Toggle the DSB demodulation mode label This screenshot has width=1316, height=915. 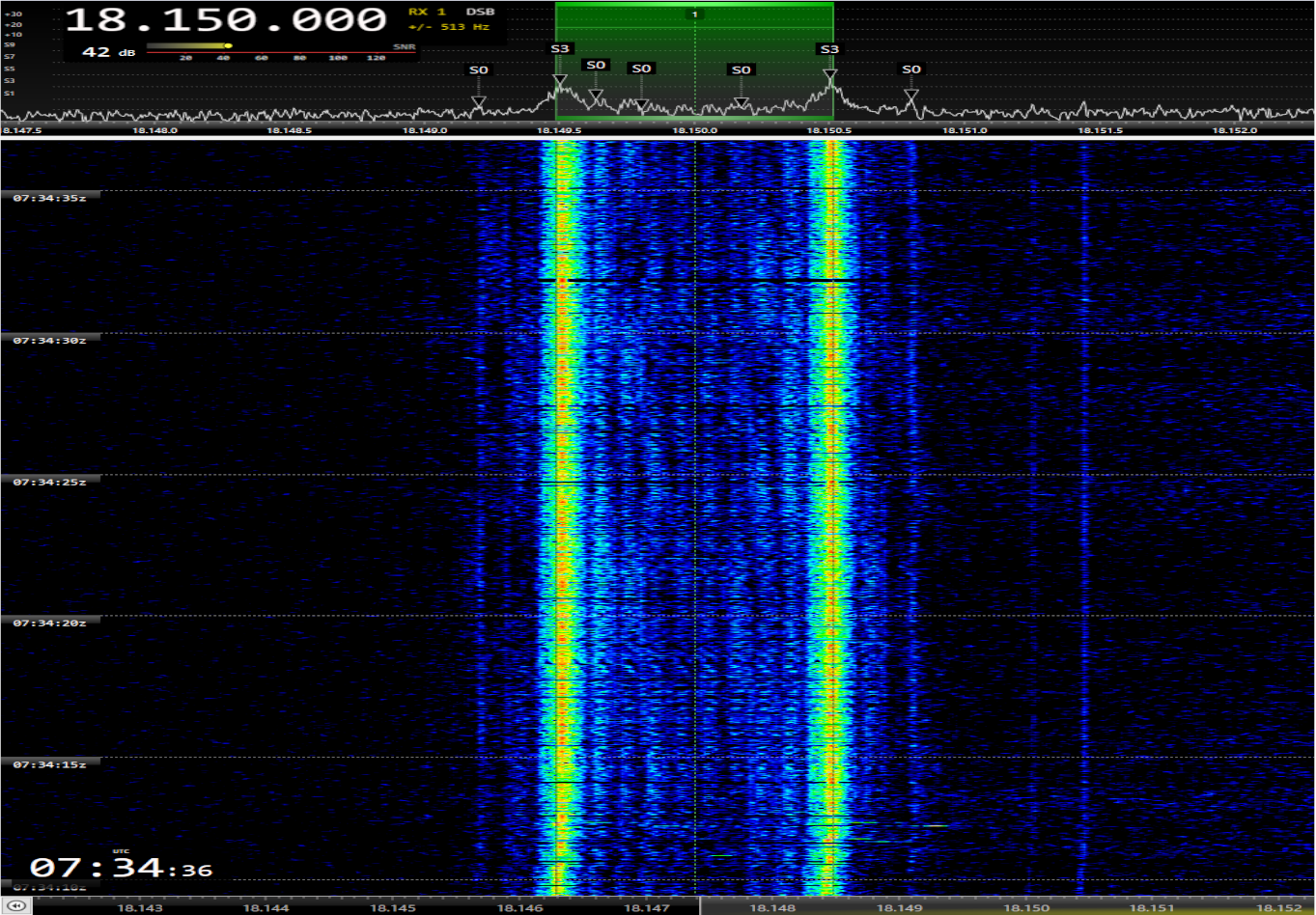pyautogui.click(x=480, y=12)
